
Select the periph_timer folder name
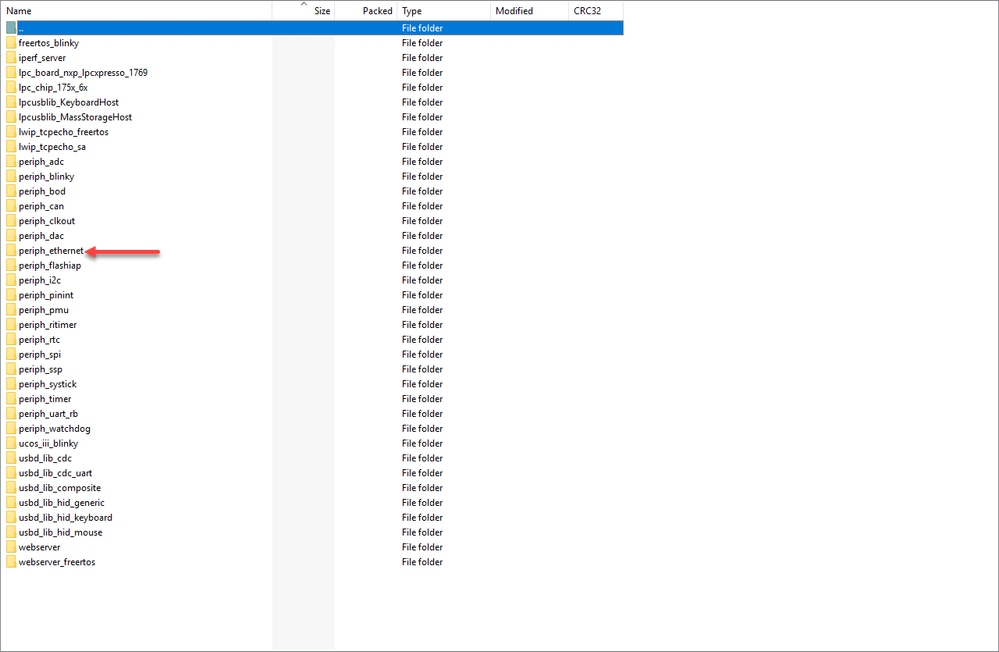coord(45,398)
